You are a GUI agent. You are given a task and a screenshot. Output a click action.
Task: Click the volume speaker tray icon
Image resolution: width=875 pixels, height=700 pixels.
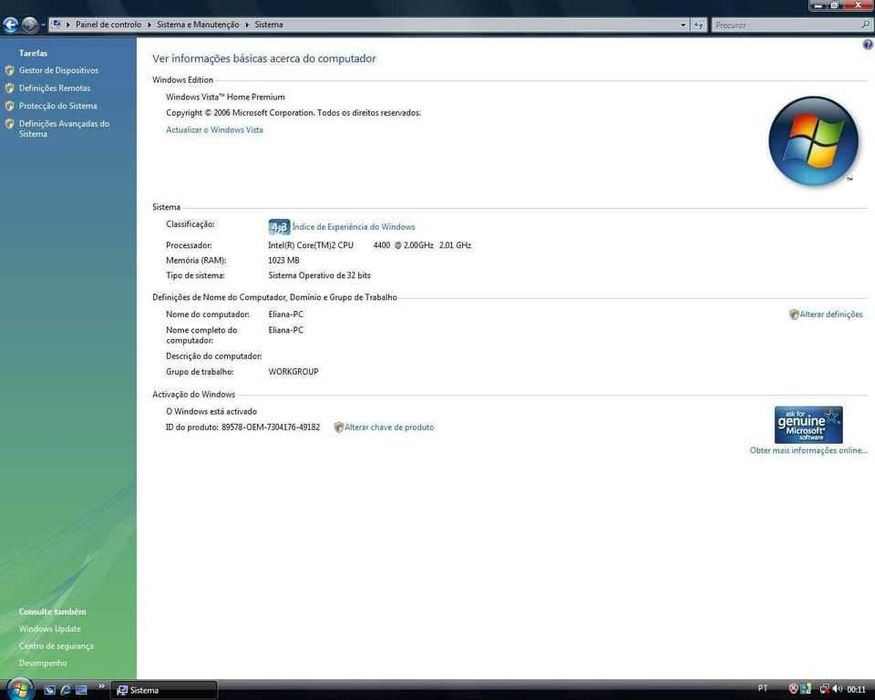click(x=838, y=689)
